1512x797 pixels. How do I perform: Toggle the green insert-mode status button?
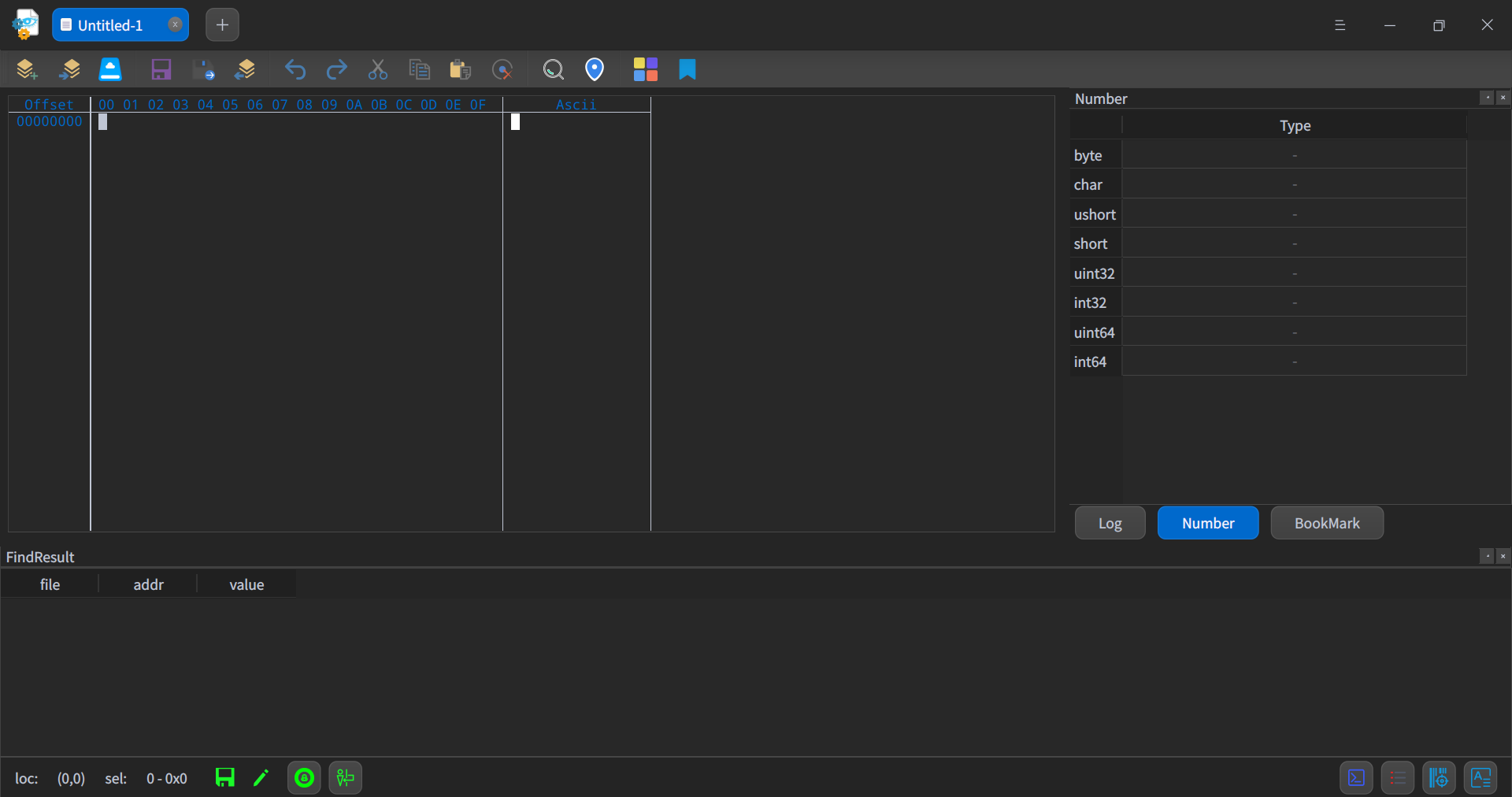(x=345, y=778)
